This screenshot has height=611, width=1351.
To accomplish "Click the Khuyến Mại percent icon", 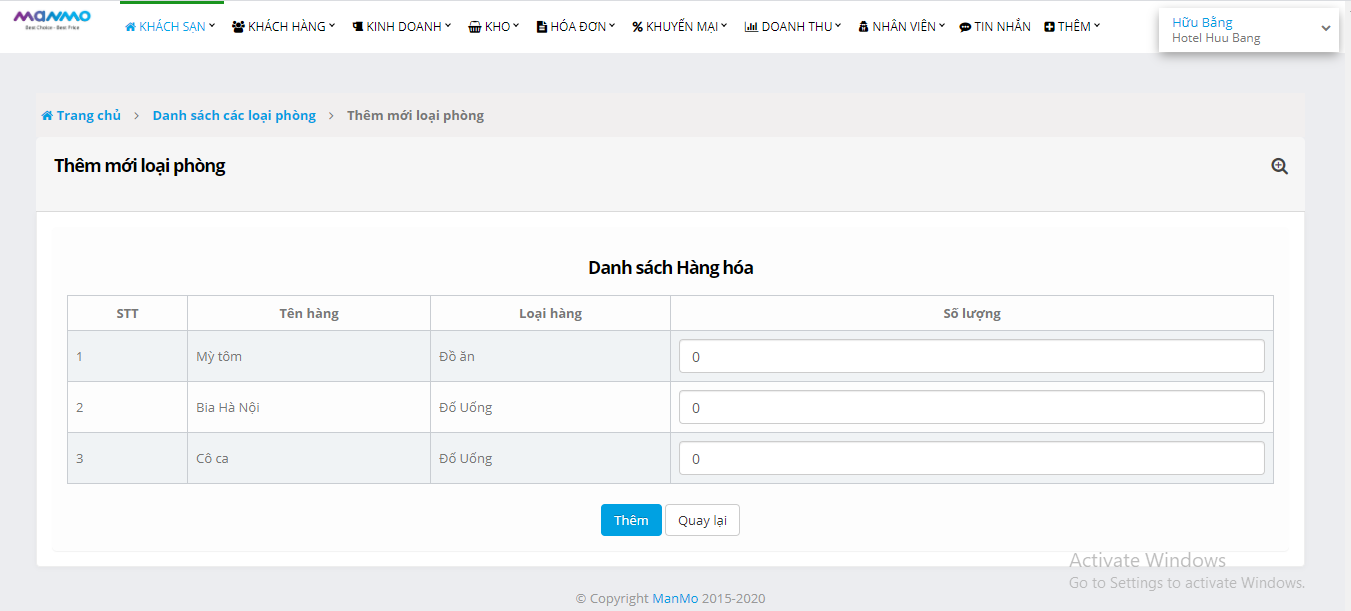I will pyautogui.click(x=637, y=27).
